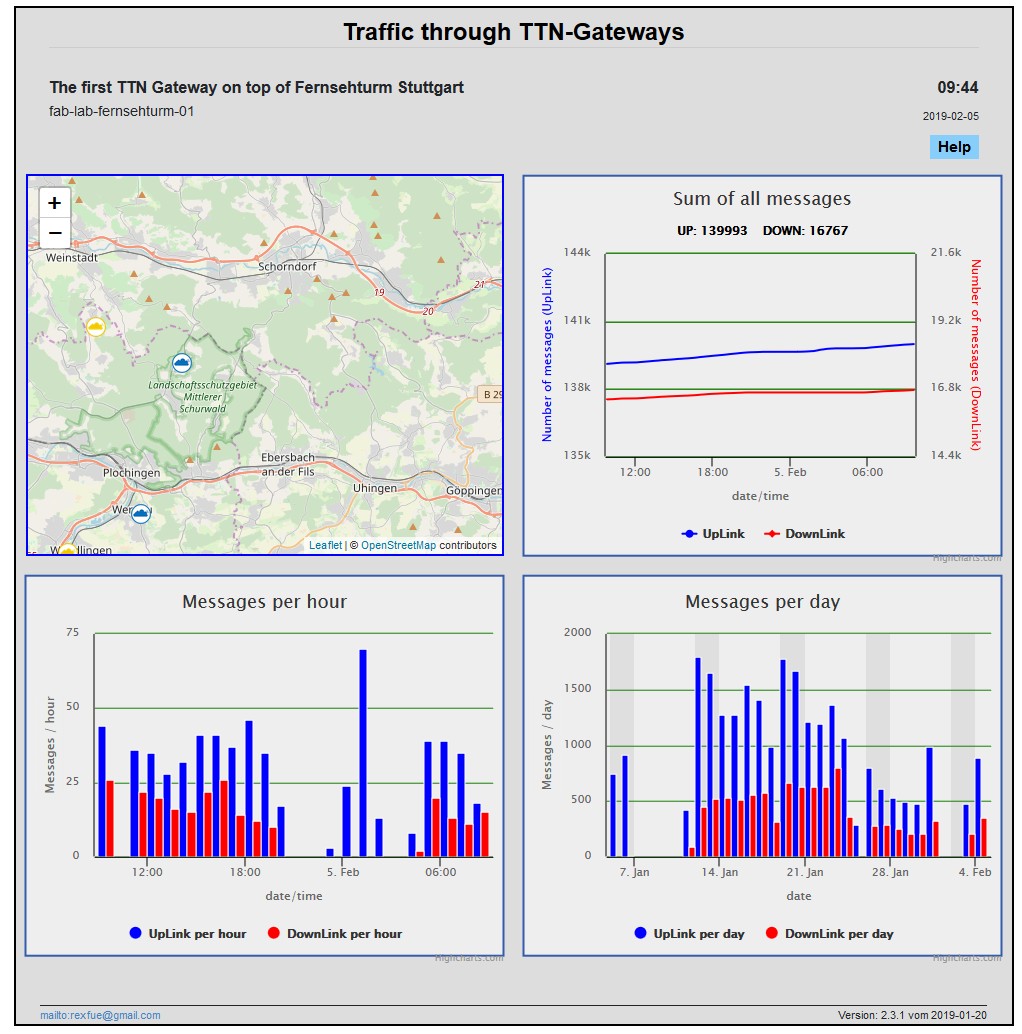Hide DownLink per hour series

coord(334,934)
